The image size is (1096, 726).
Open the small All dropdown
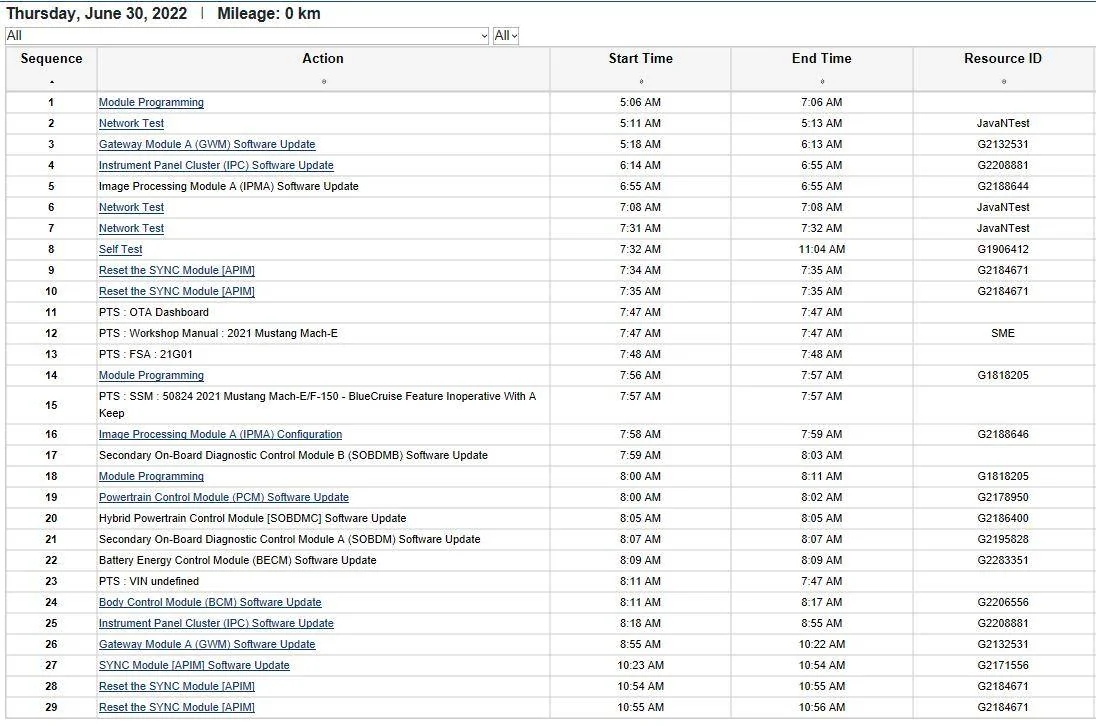point(505,36)
